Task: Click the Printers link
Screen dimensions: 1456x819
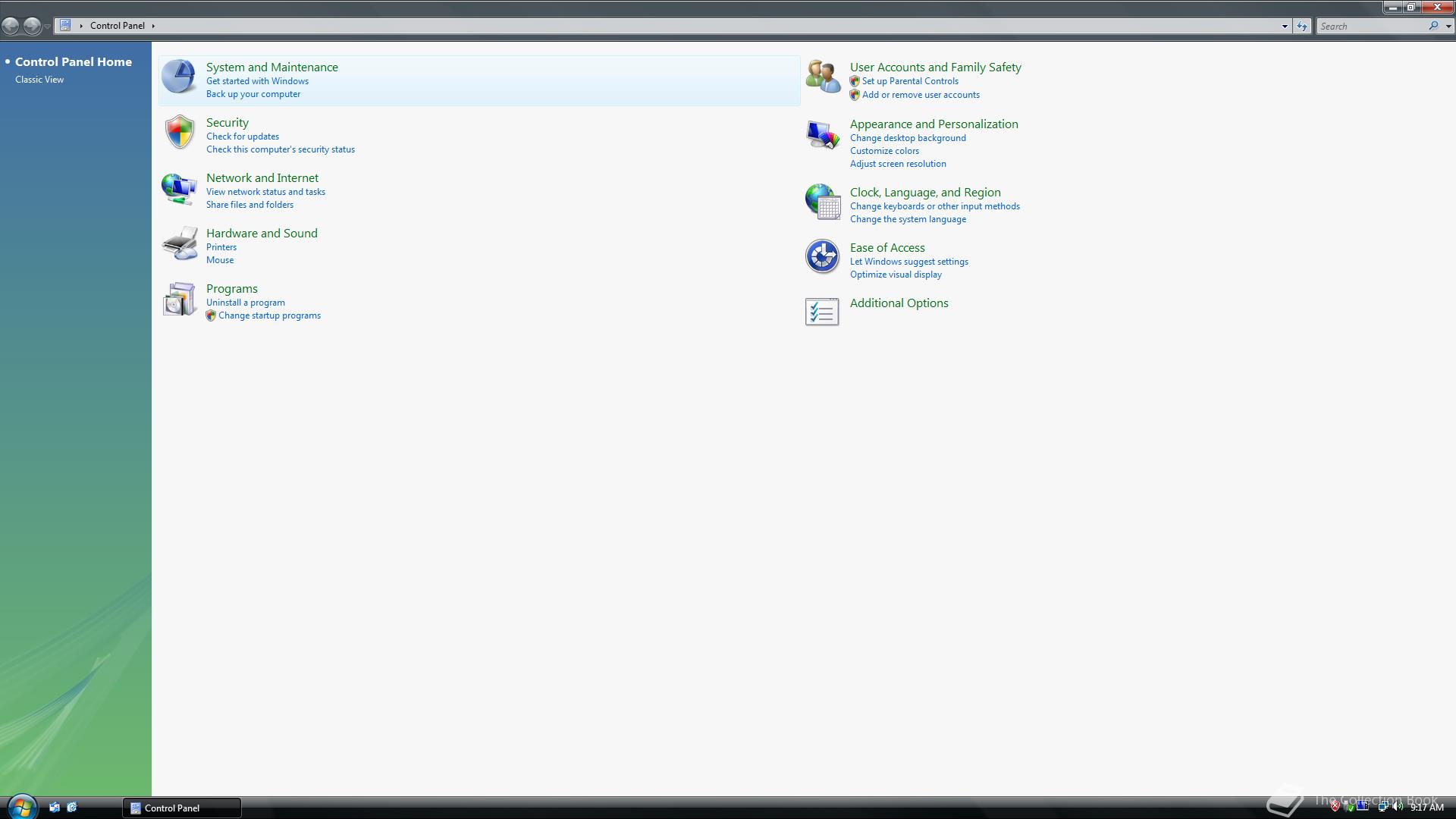Action: [x=221, y=247]
